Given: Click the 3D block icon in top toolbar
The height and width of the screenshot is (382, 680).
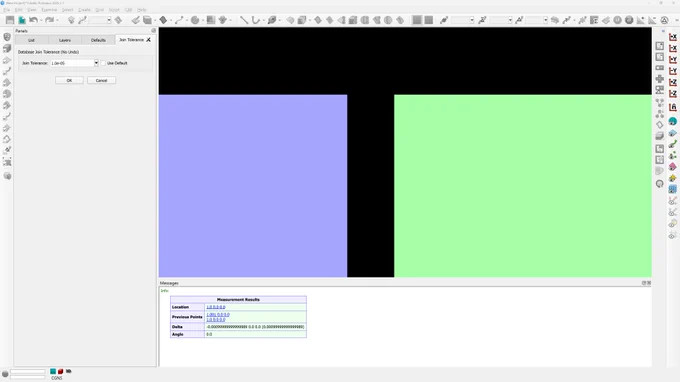Looking at the screenshot, I should tap(147, 20).
